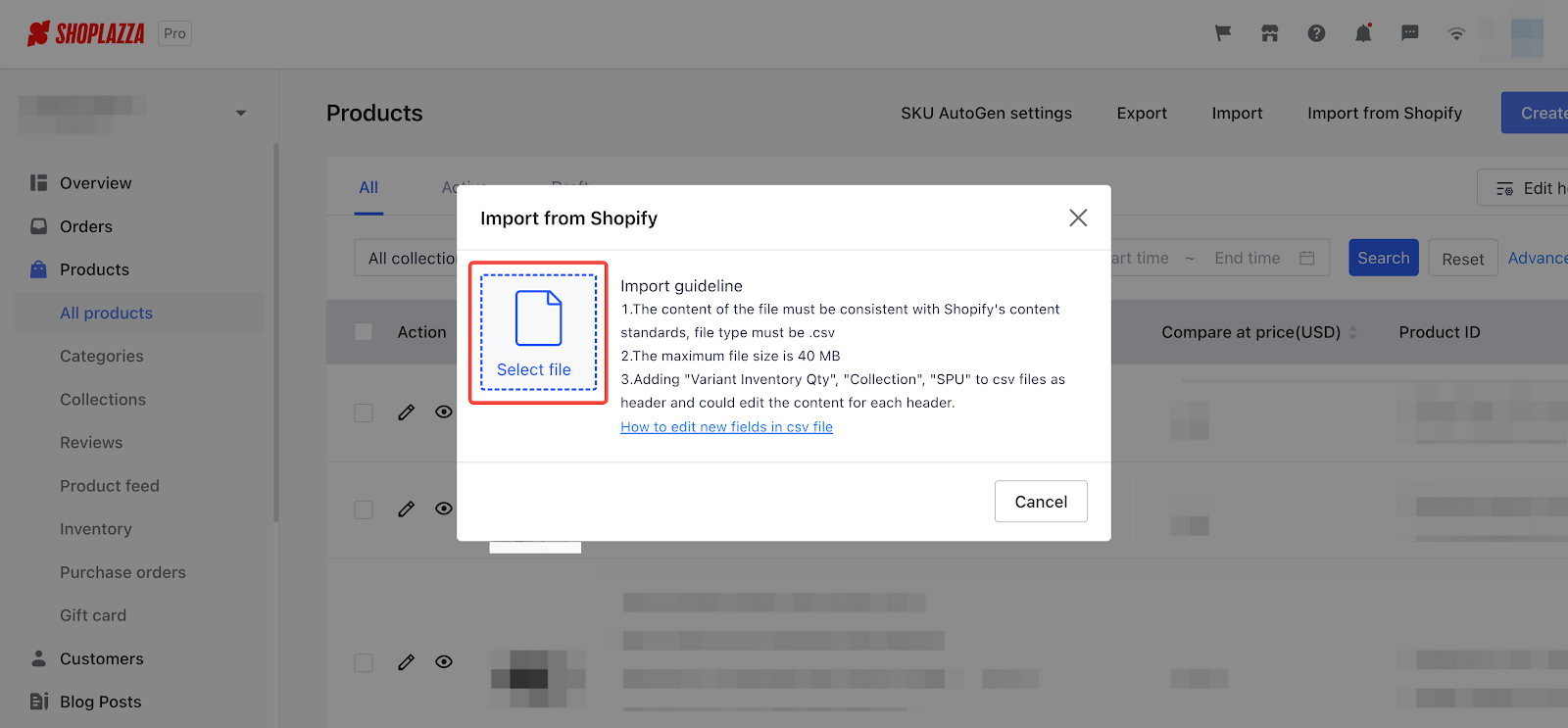Click the third product thumbnail image
The image size is (1568, 728).
pos(538,677)
